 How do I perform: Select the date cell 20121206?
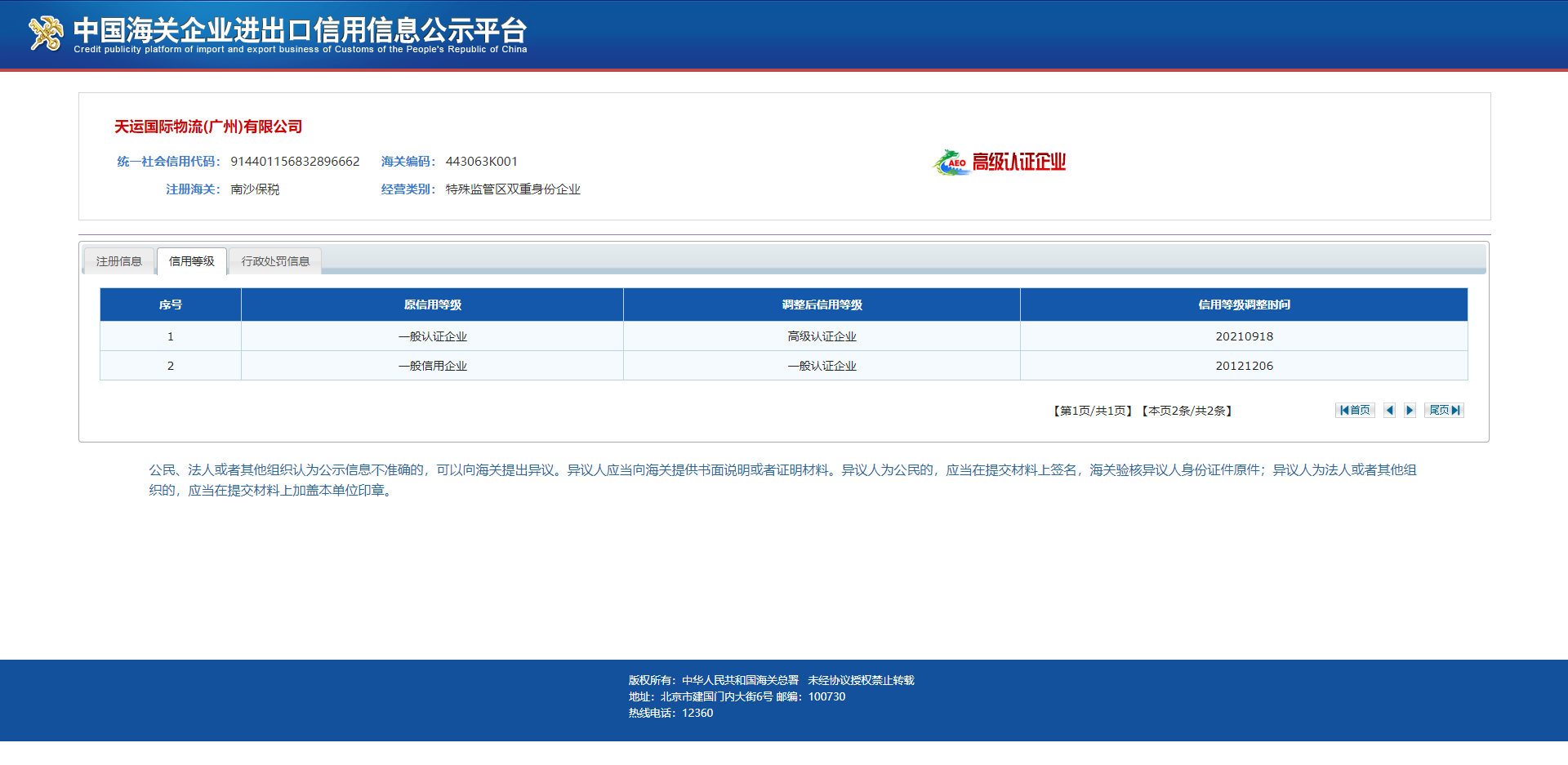pyautogui.click(x=1244, y=366)
